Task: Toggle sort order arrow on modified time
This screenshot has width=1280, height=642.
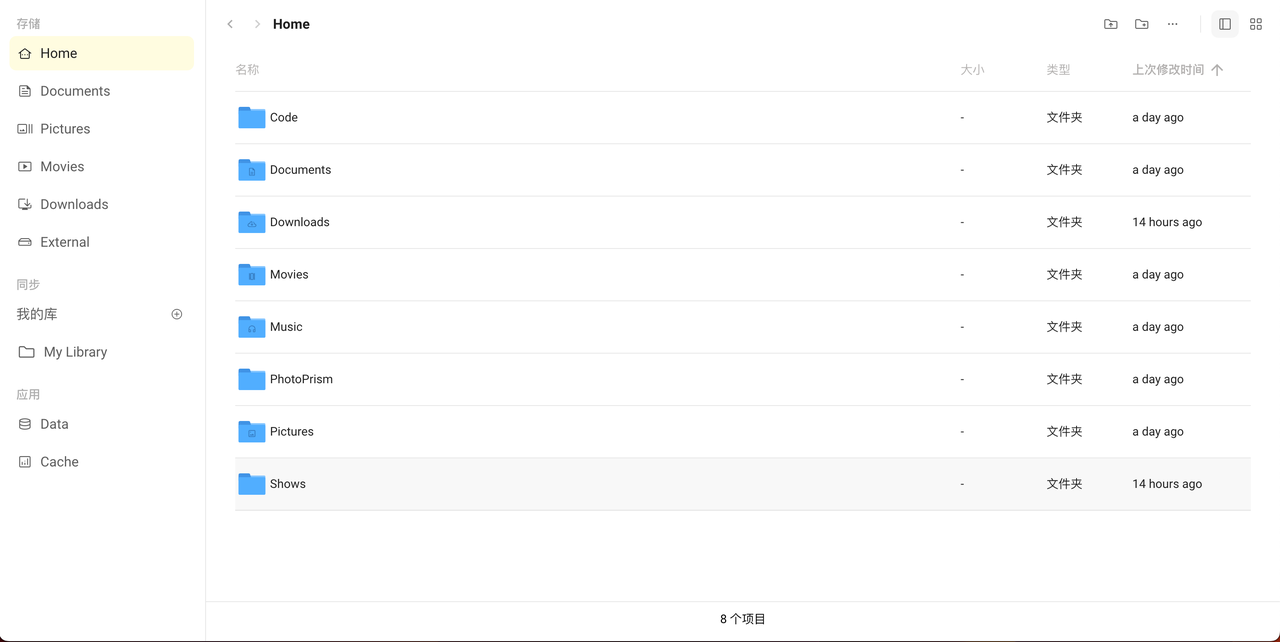Action: (1217, 70)
